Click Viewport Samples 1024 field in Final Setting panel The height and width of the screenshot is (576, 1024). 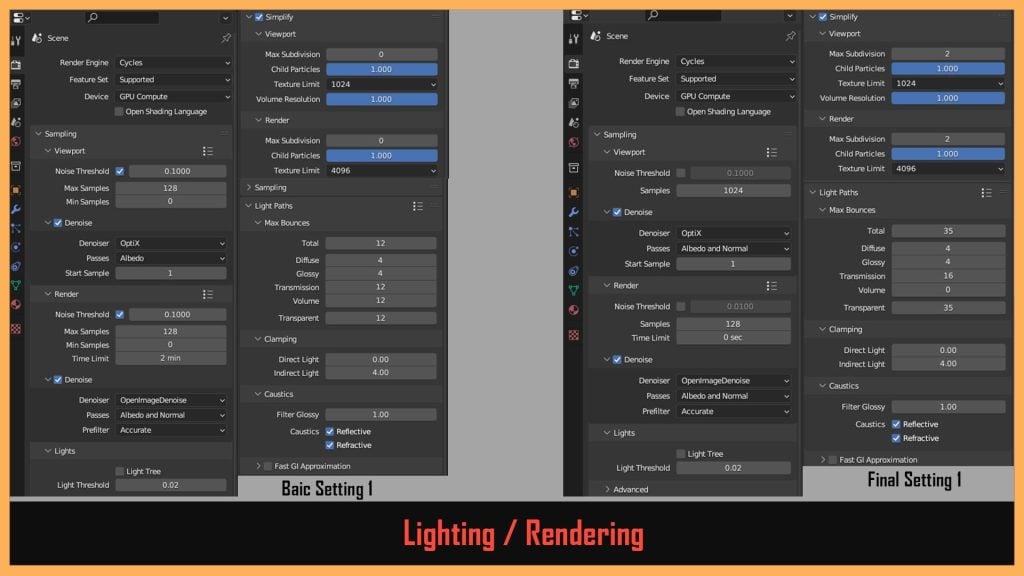(x=733, y=191)
